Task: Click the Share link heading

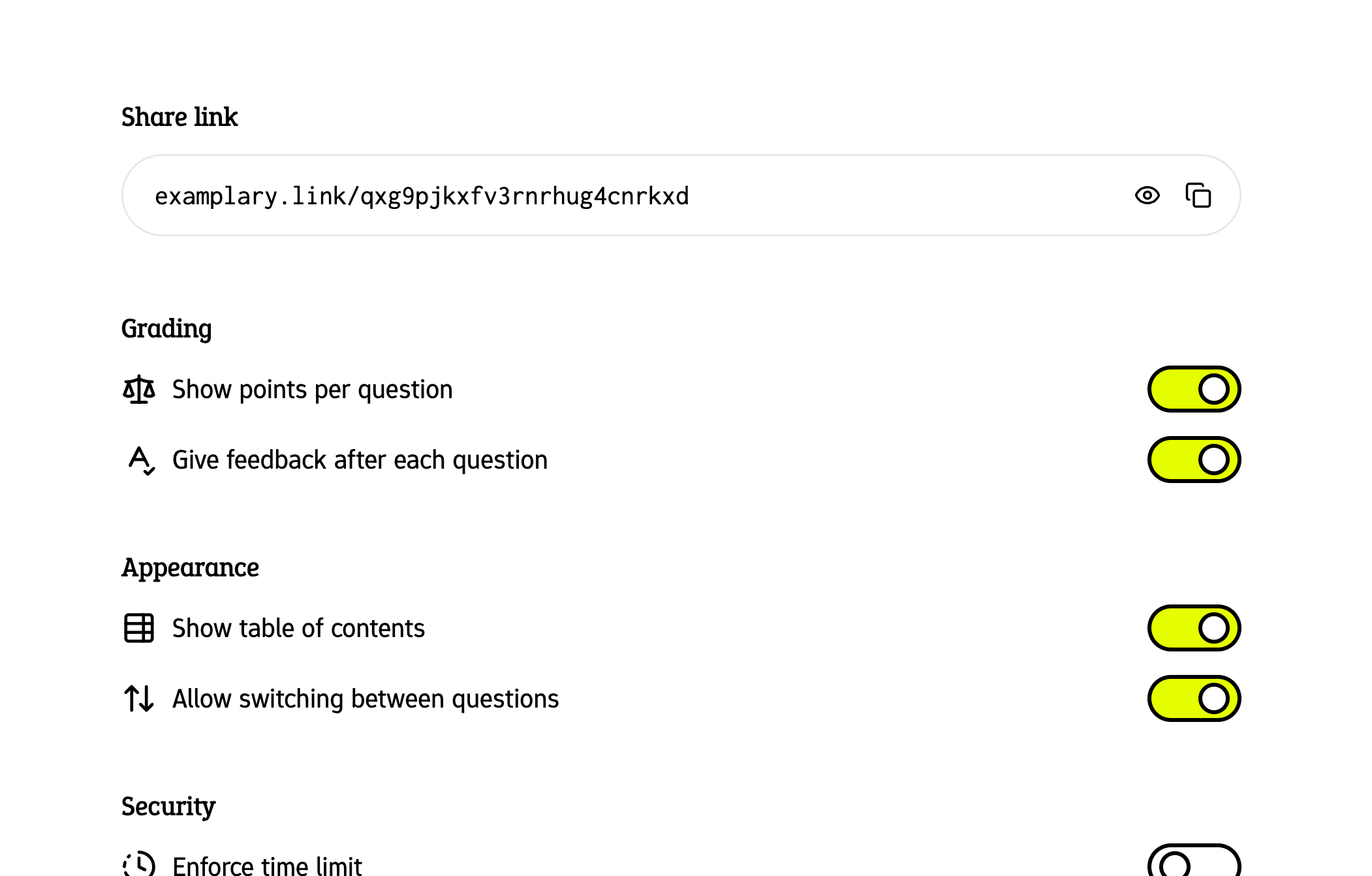Action: point(179,117)
